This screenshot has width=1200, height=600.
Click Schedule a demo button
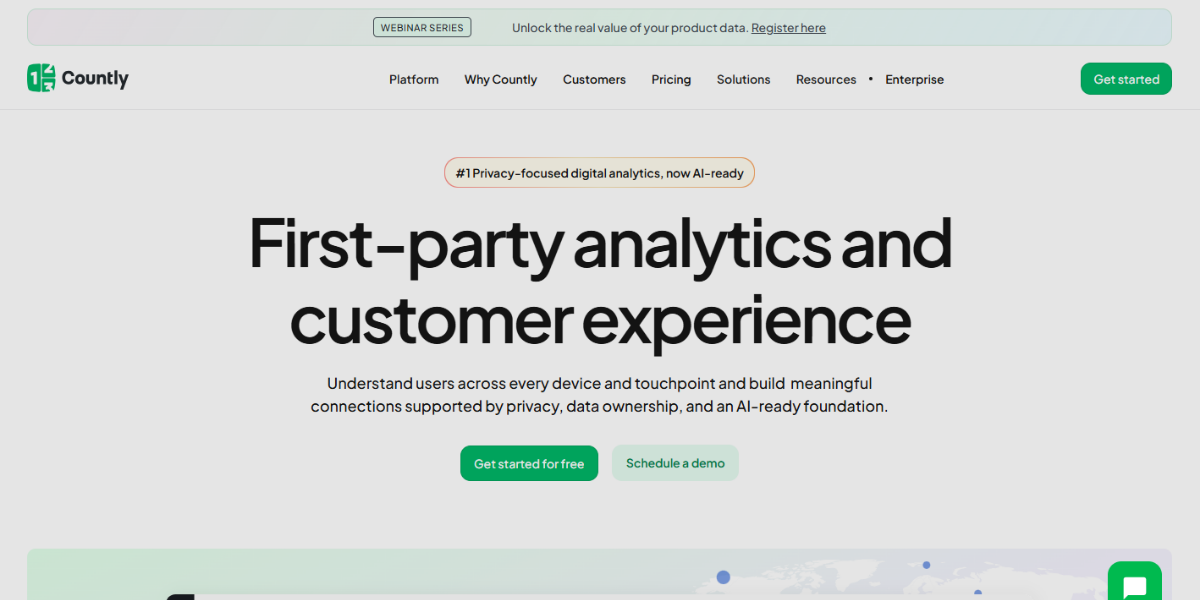coord(675,463)
